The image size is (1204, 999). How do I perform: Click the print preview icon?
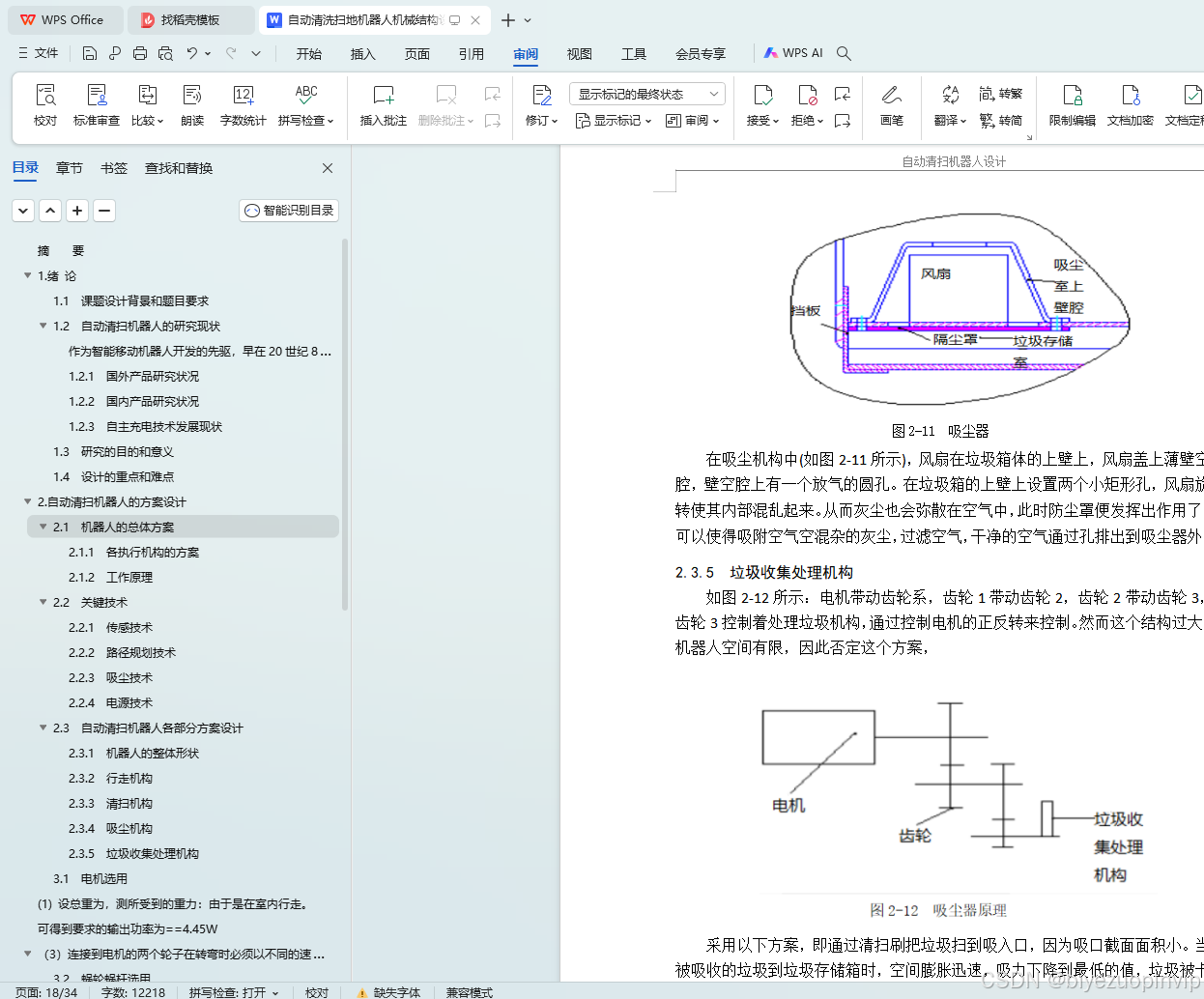tap(165, 53)
